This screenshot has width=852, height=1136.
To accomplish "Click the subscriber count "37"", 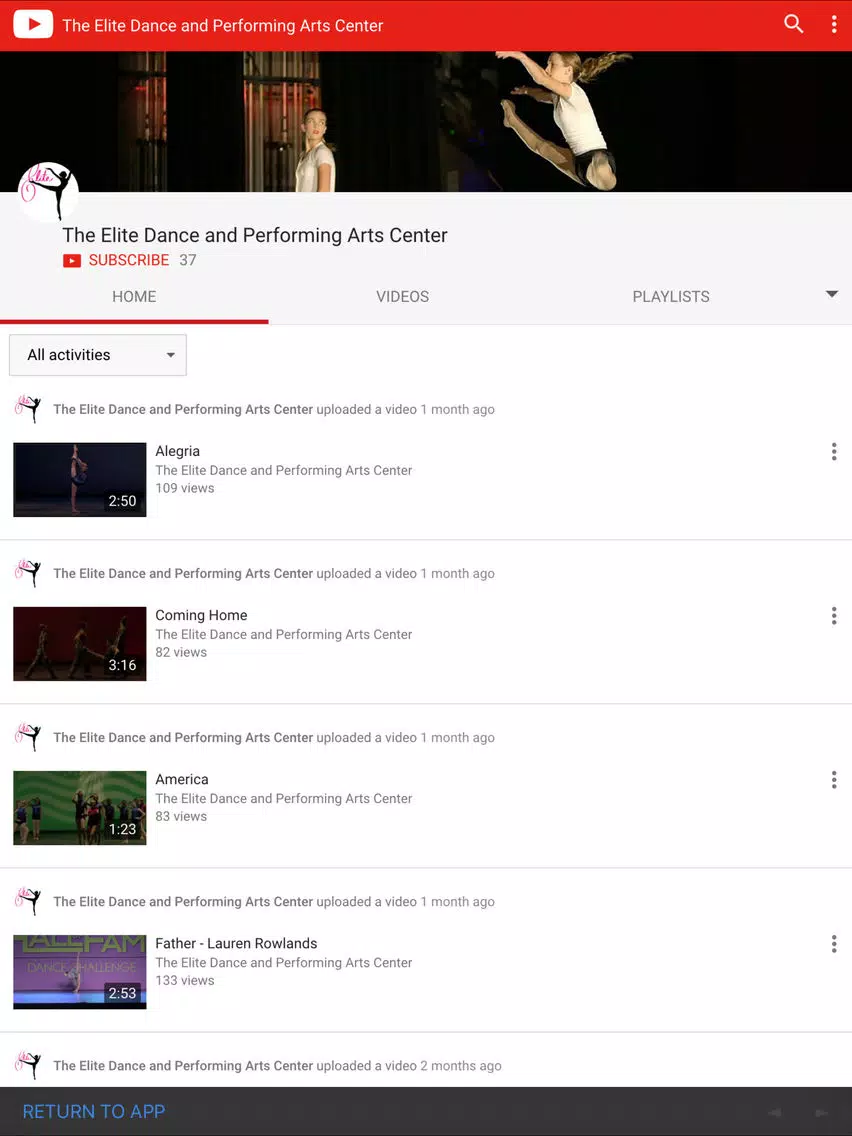I will (188, 260).
